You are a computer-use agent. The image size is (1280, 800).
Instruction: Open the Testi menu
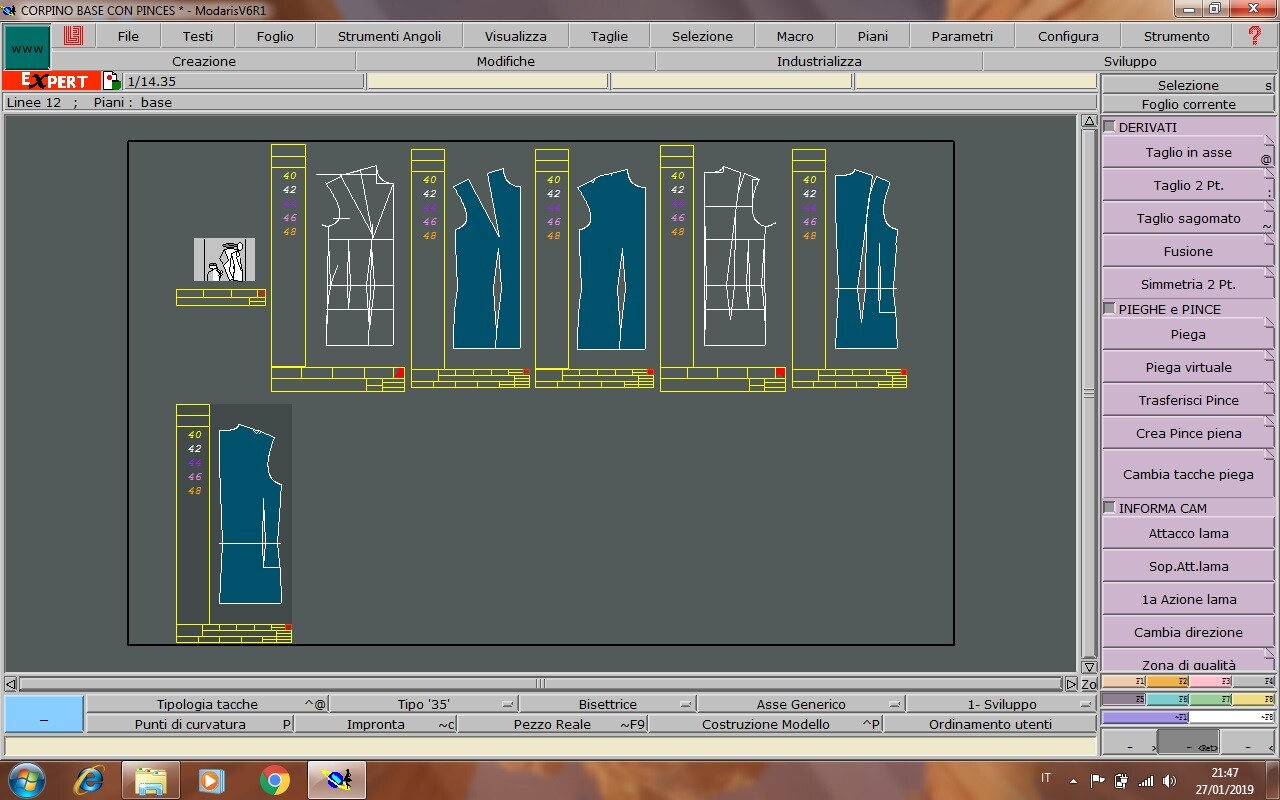(198, 36)
